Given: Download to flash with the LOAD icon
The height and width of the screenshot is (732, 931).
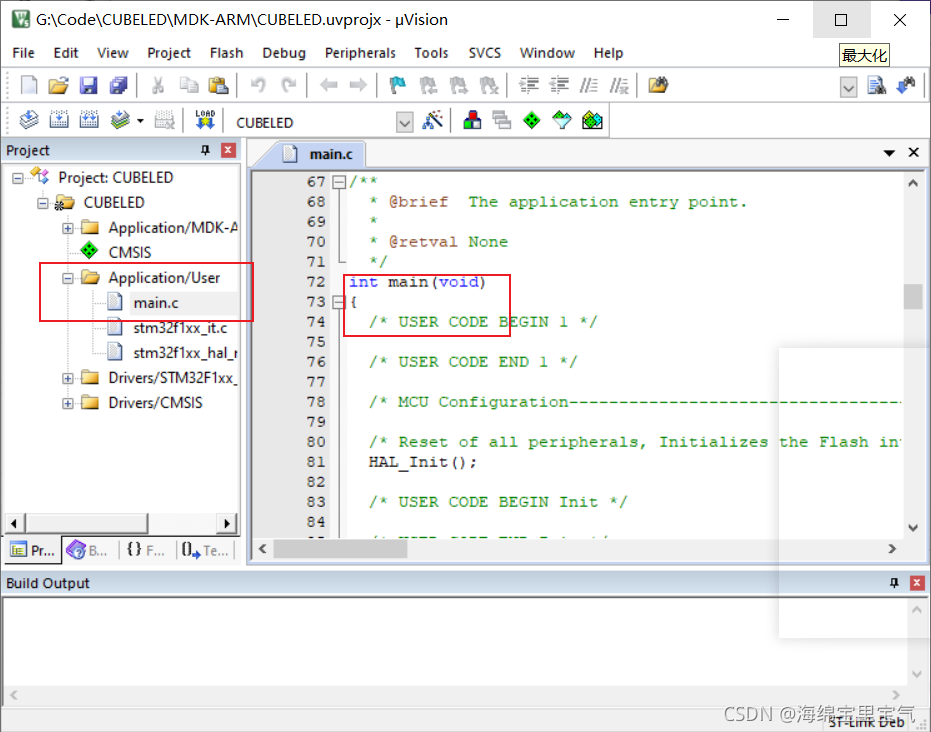Looking at the screenshot, I should (205, 119).
